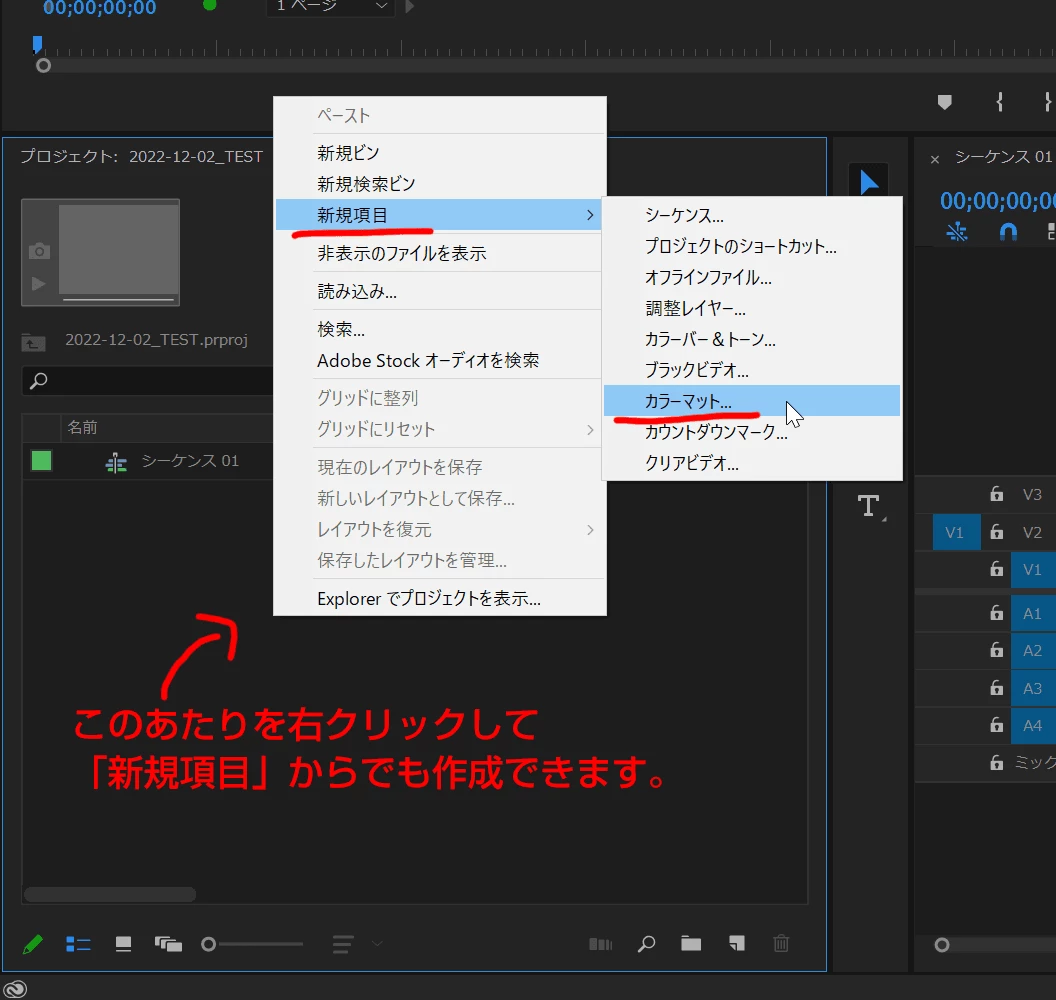
Task: Create a new bin folder icon
Action: coord(691,943)
